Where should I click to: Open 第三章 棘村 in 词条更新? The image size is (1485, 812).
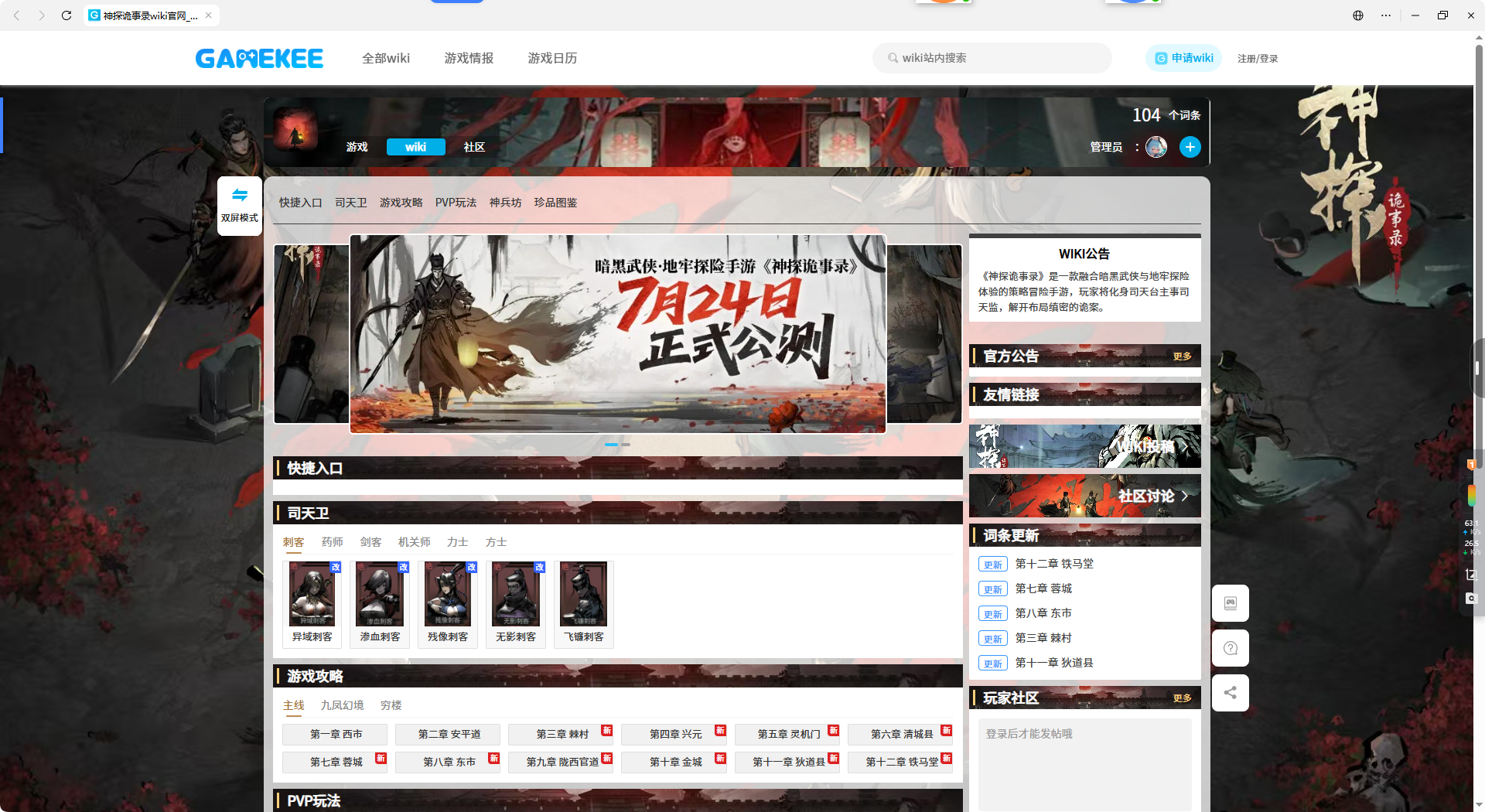1043,638
